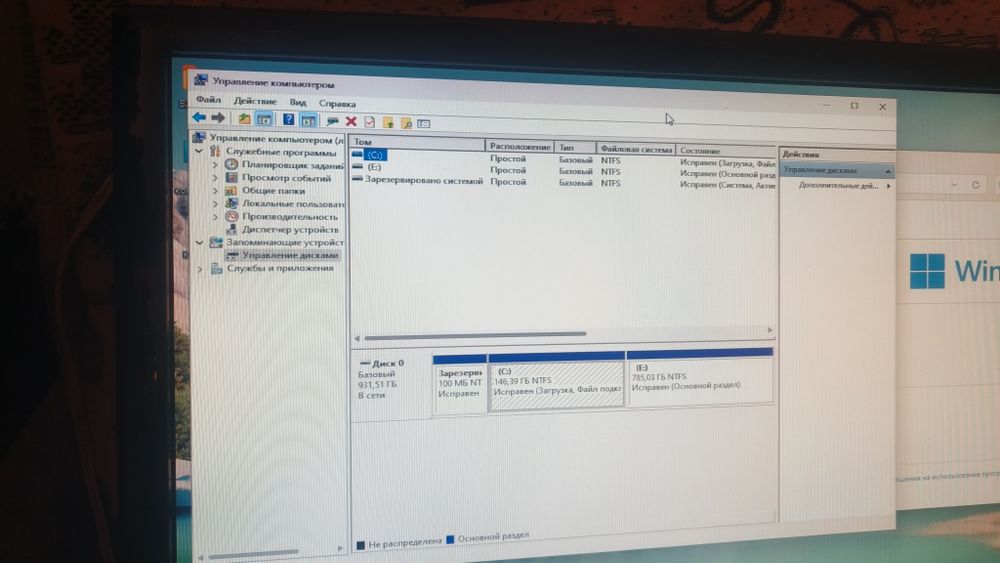Click the tree pane horizontal scrollbar thumb
Image resolution: width=1000 pixels, height=563 pixels.
[254, 553]
